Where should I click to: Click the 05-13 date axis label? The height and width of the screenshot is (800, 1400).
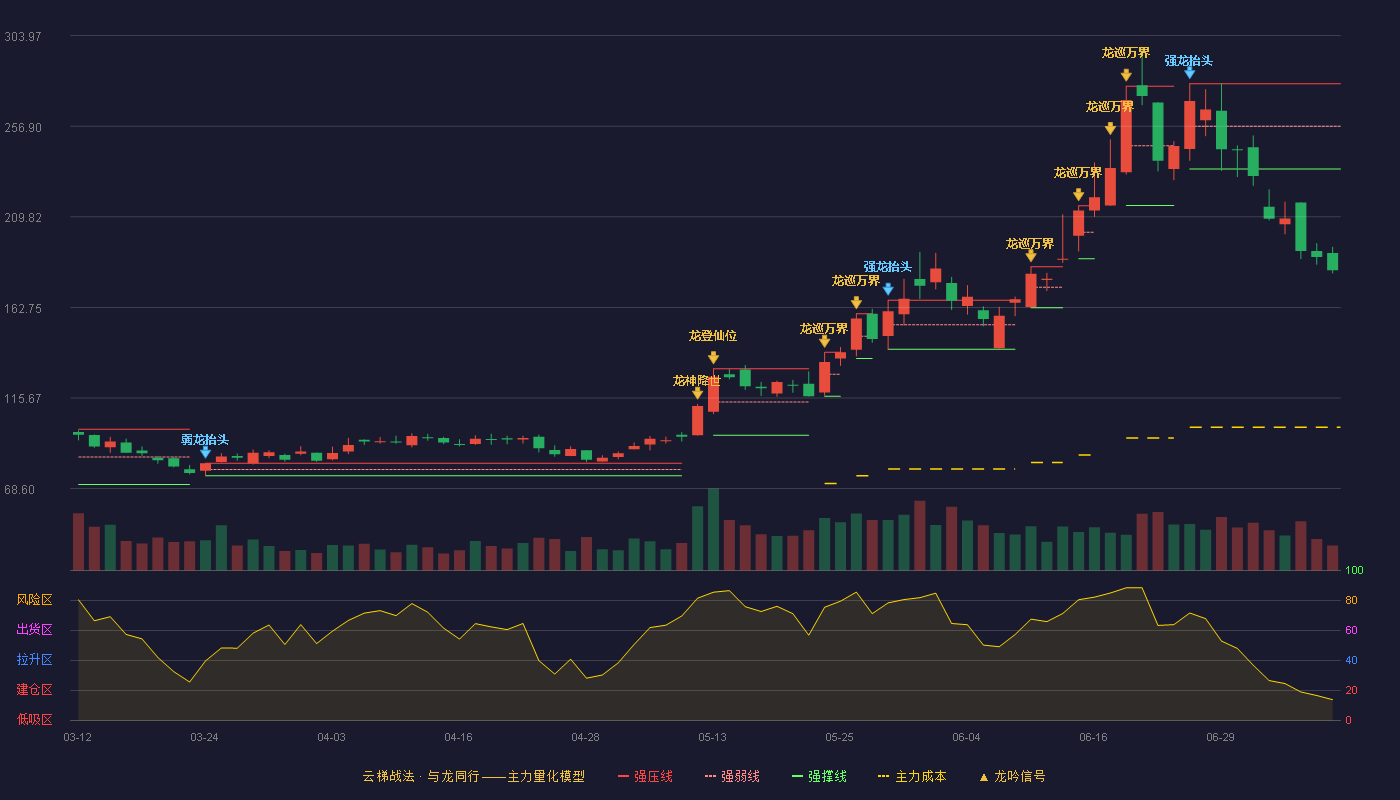712,737
